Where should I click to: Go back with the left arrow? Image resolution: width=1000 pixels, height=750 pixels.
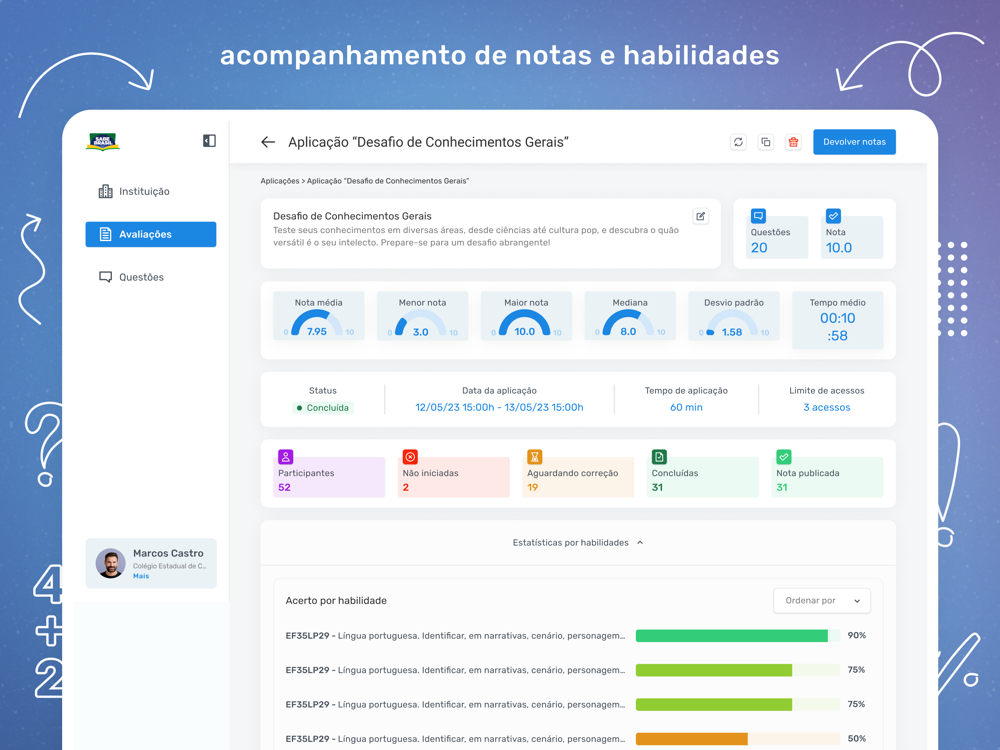point(268,142)
